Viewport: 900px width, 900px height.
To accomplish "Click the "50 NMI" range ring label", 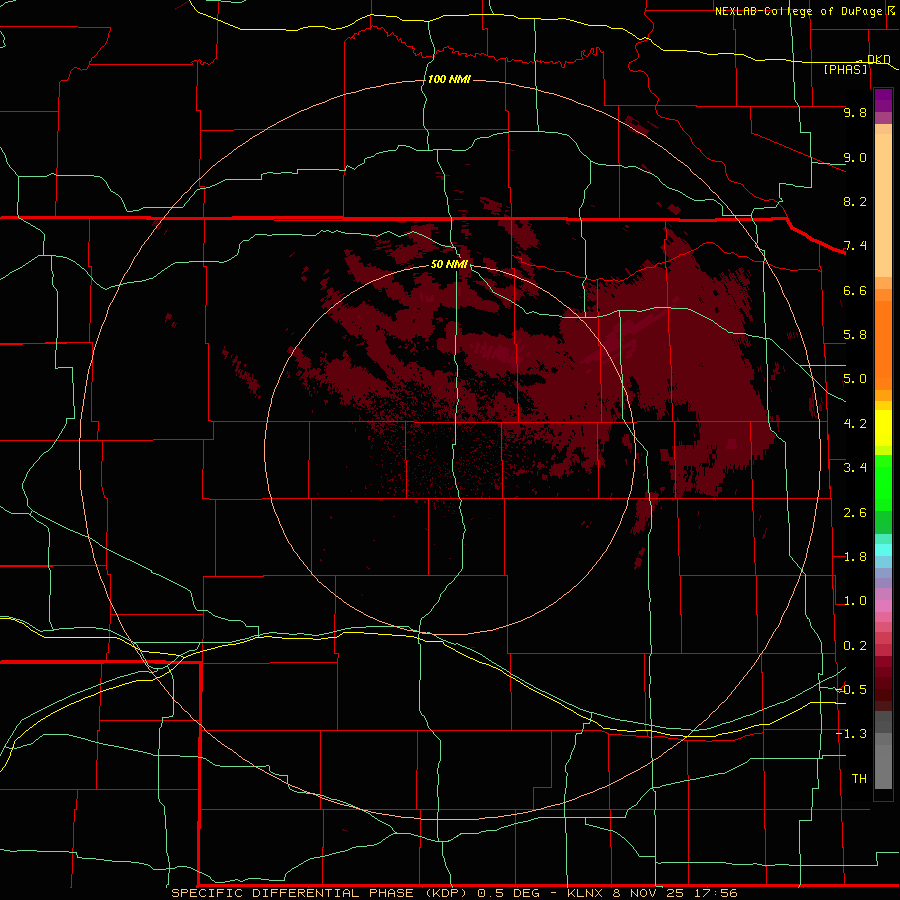I will [x=449, y=264].
